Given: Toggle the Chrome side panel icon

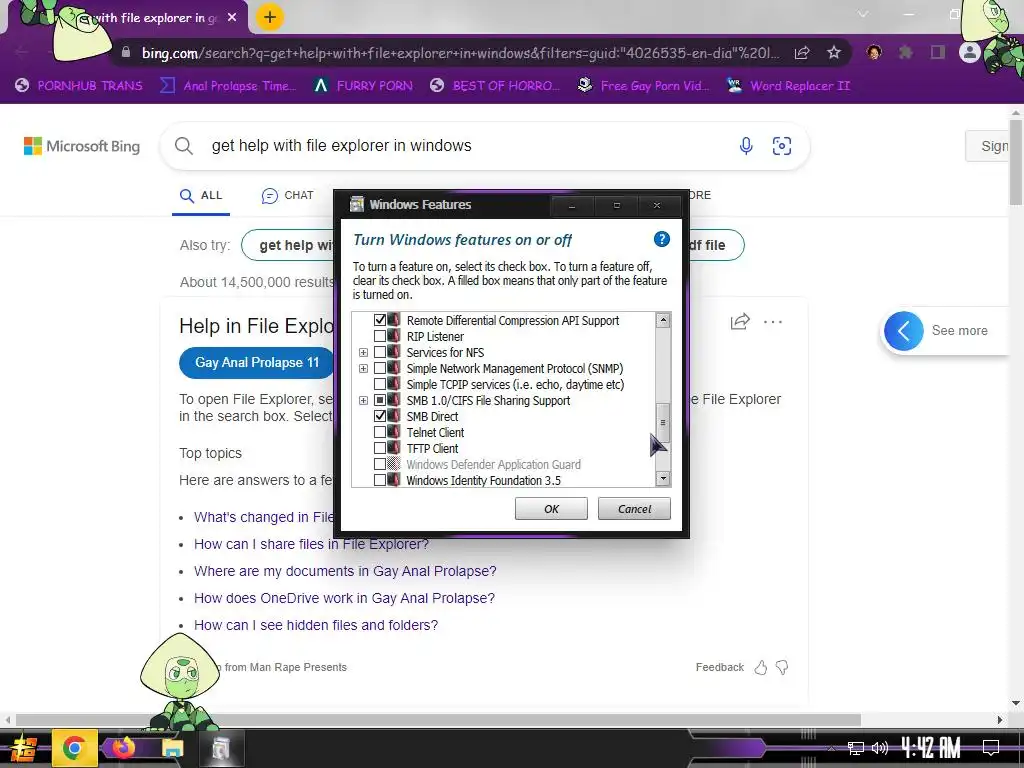Looking at the screenshot, I should click(x=938, y=52).
